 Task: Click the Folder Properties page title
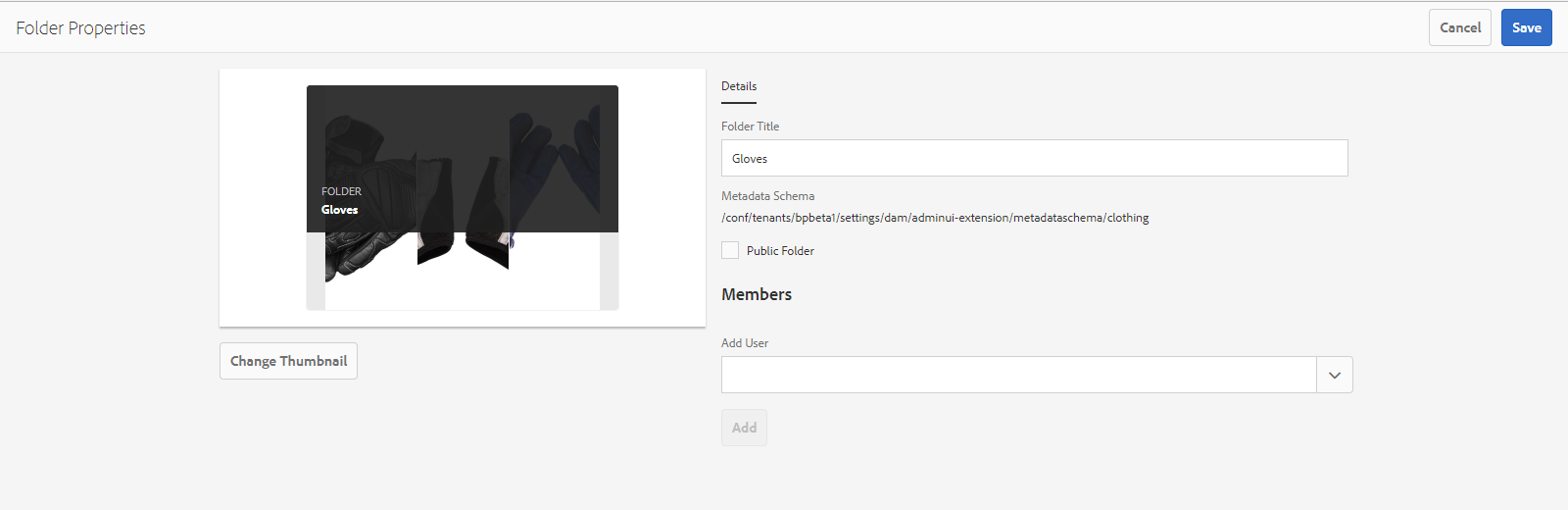click(x=80, y=27)
